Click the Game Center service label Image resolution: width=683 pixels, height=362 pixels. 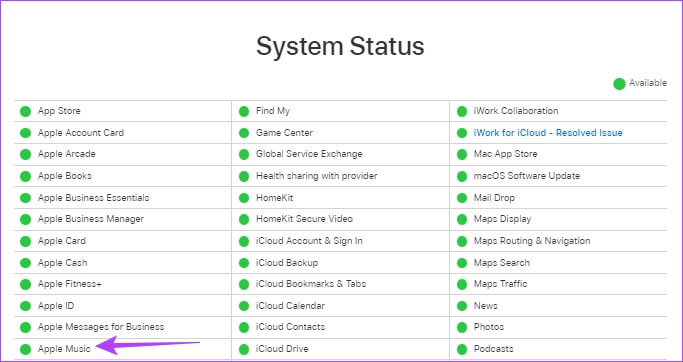[284, 132]
